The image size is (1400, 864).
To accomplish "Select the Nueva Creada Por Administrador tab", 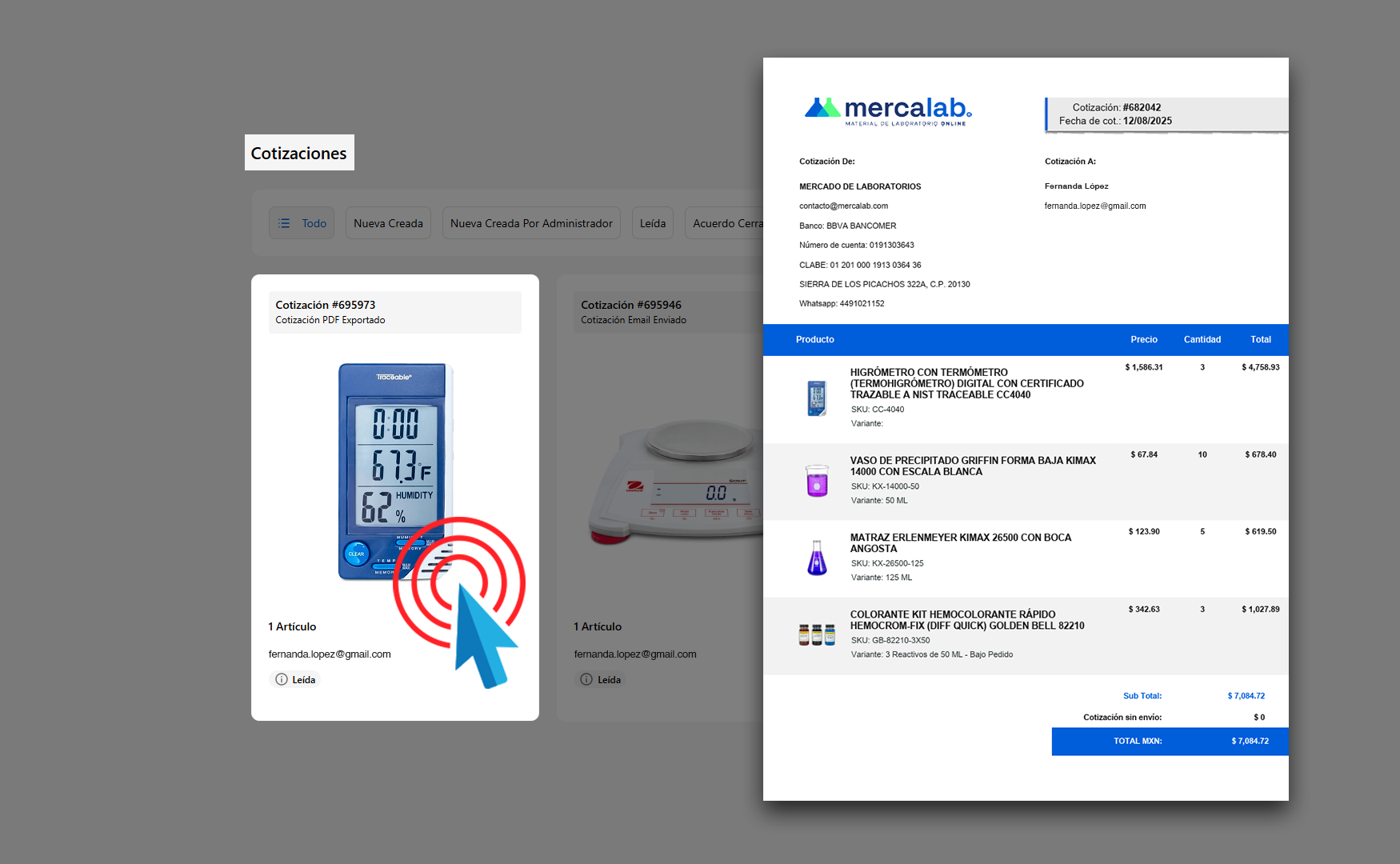I will (x=531, y=223).
